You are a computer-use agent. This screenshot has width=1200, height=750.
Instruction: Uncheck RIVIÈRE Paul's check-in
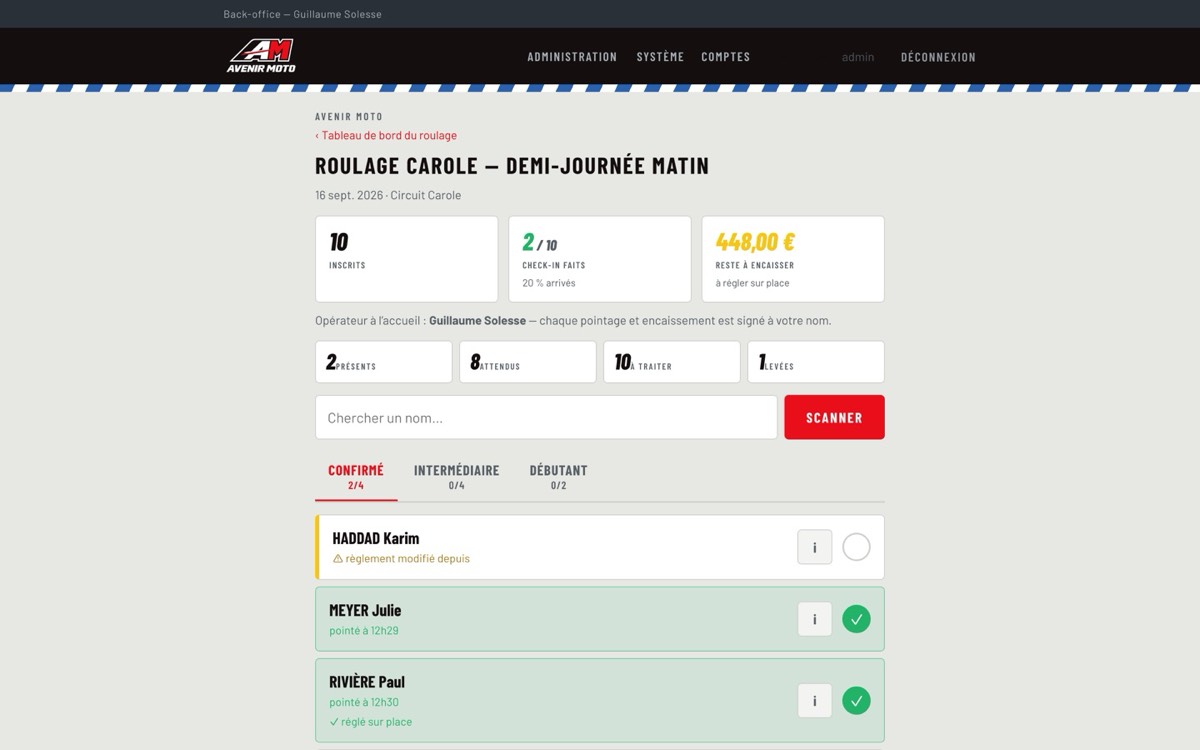[856, 700]
